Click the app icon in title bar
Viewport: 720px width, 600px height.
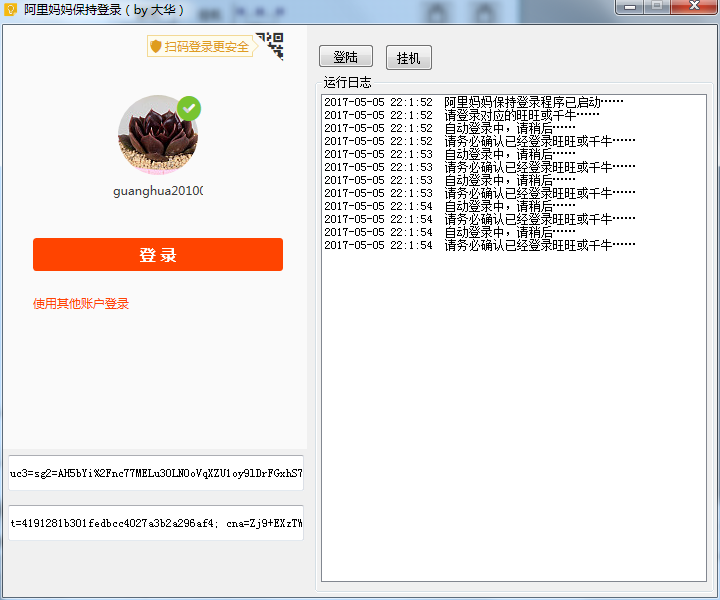point(10,9)
